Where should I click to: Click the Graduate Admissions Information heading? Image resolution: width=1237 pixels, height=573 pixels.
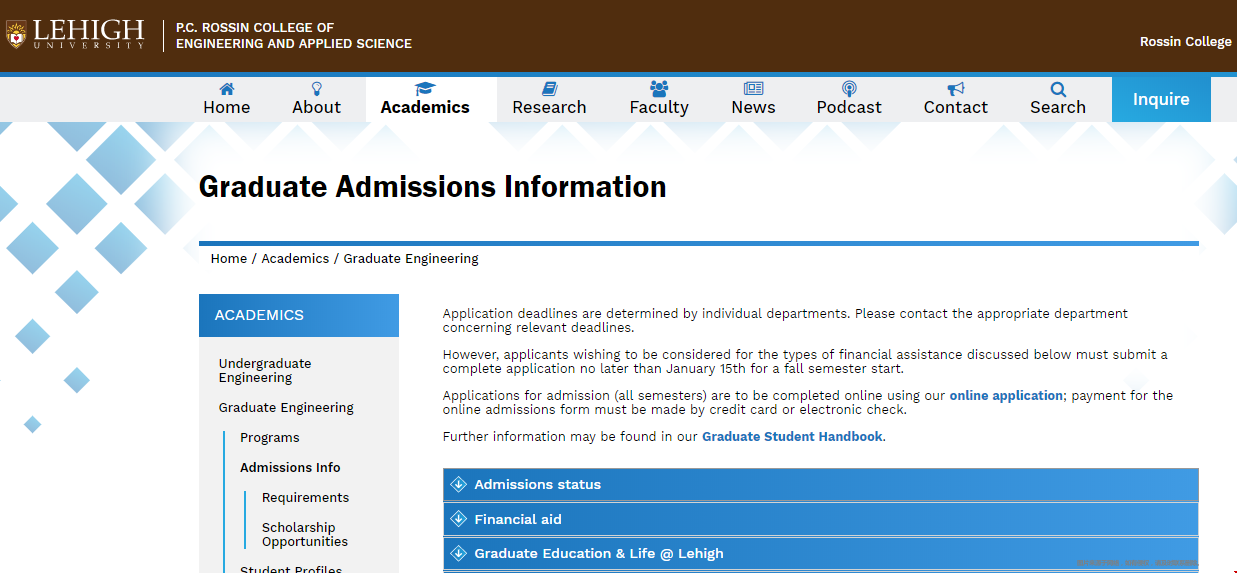433,187
